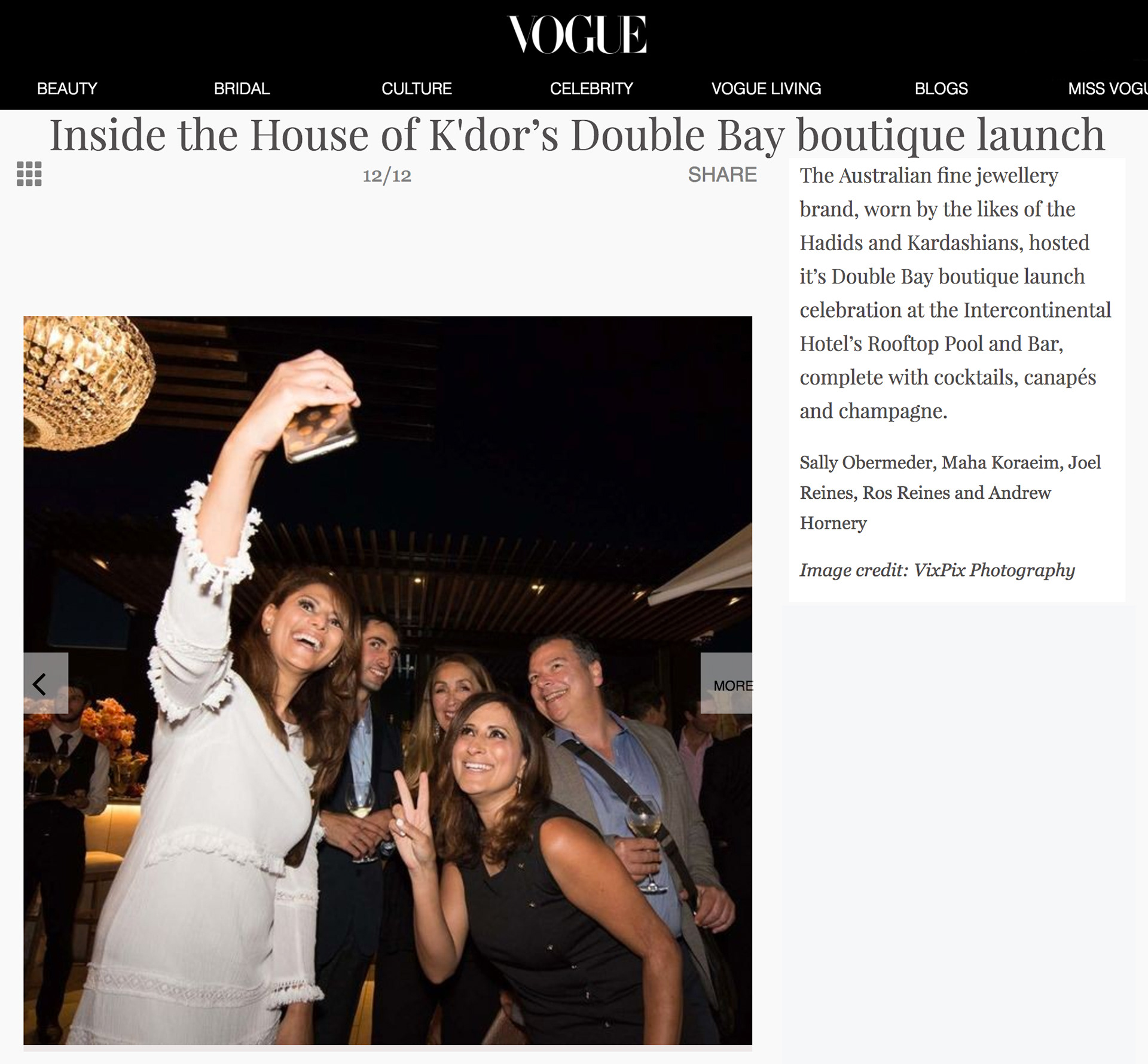1148x1064 pixels.
Task: Open the BLOGS menu item
Action: click(941, 89)
